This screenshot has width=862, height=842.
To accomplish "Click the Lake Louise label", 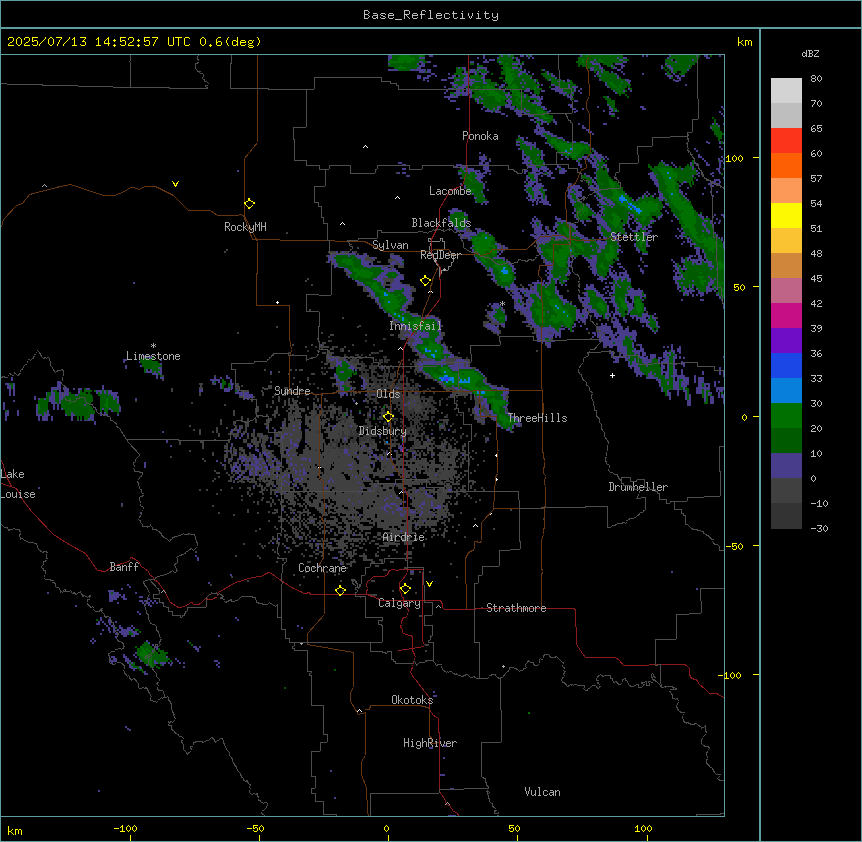I will click(18, 484).
